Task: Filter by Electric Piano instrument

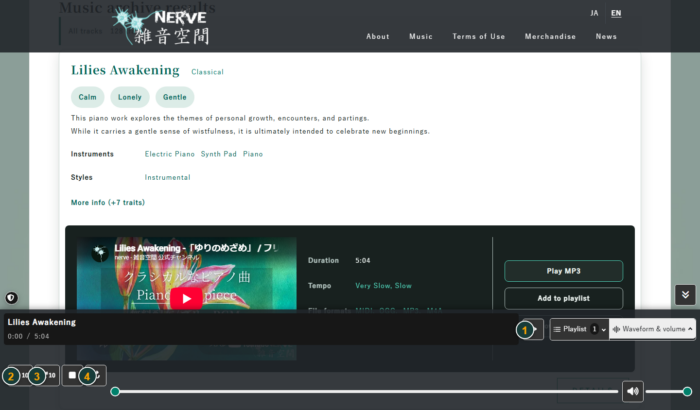Action: (x=170, y=154)
